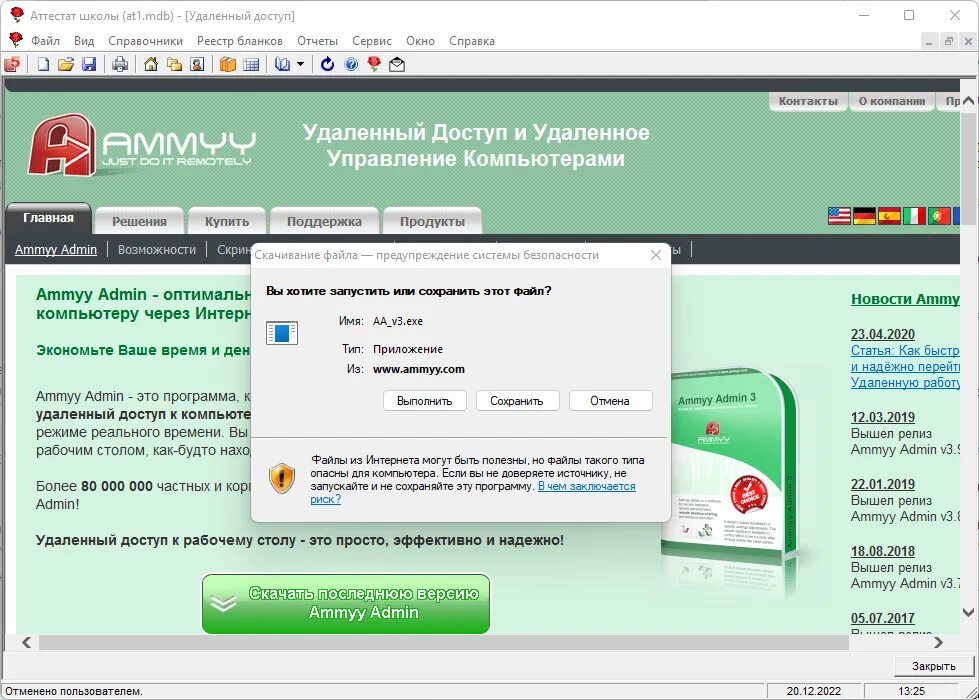Click the horizontal scrollbar right arrow
The image size is (979, 700).
pos(938,642)
